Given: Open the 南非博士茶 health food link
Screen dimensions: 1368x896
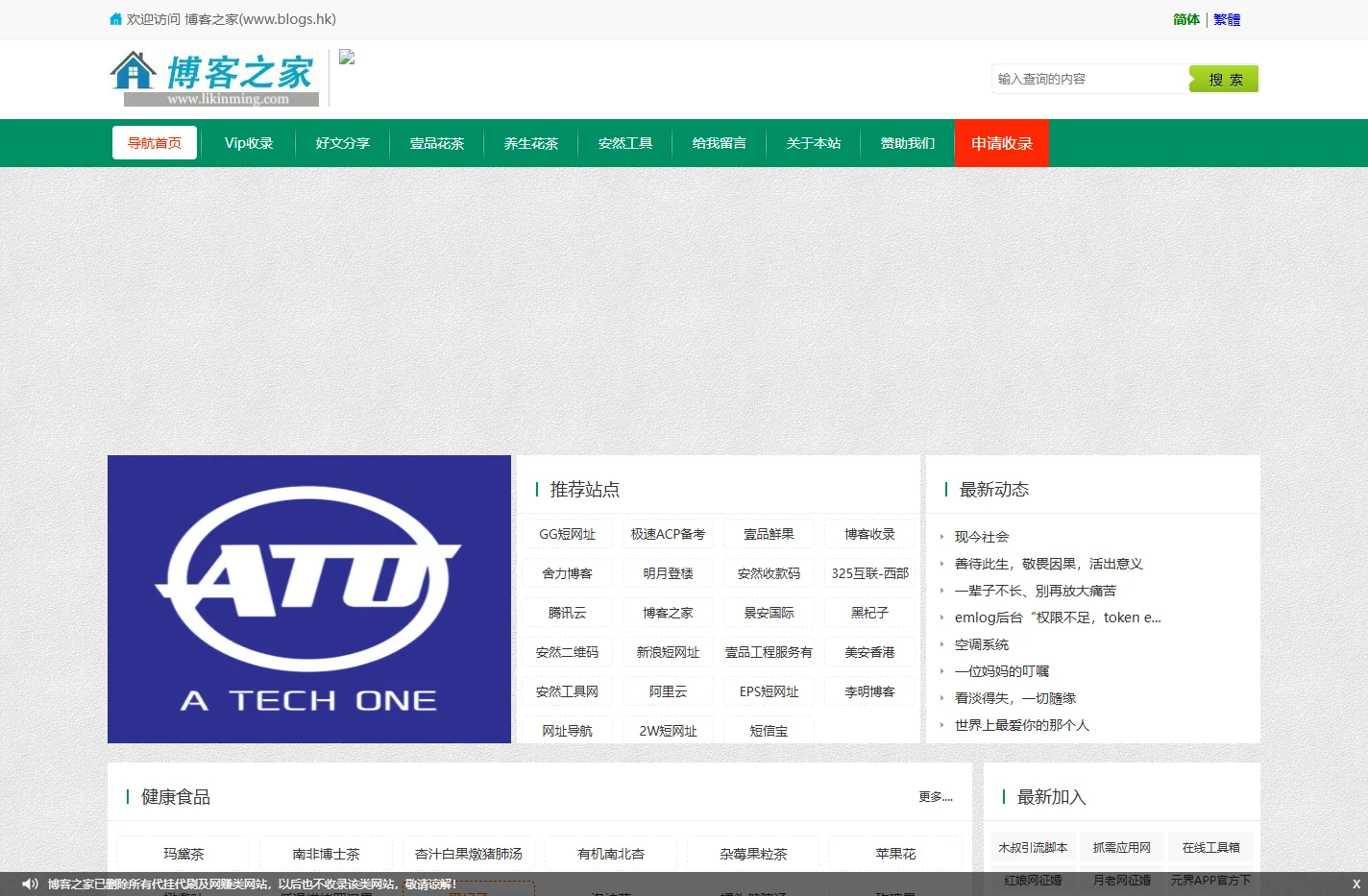Looking at the screenshot, I should 326,854.
